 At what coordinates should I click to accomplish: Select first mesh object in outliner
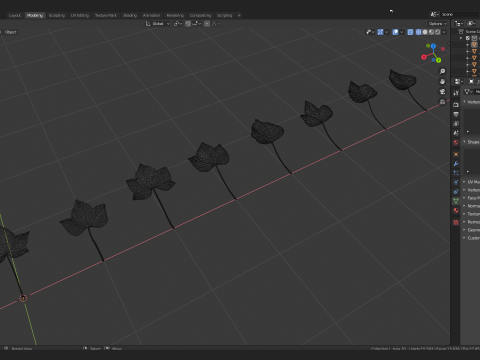click(x=474, y=45)
